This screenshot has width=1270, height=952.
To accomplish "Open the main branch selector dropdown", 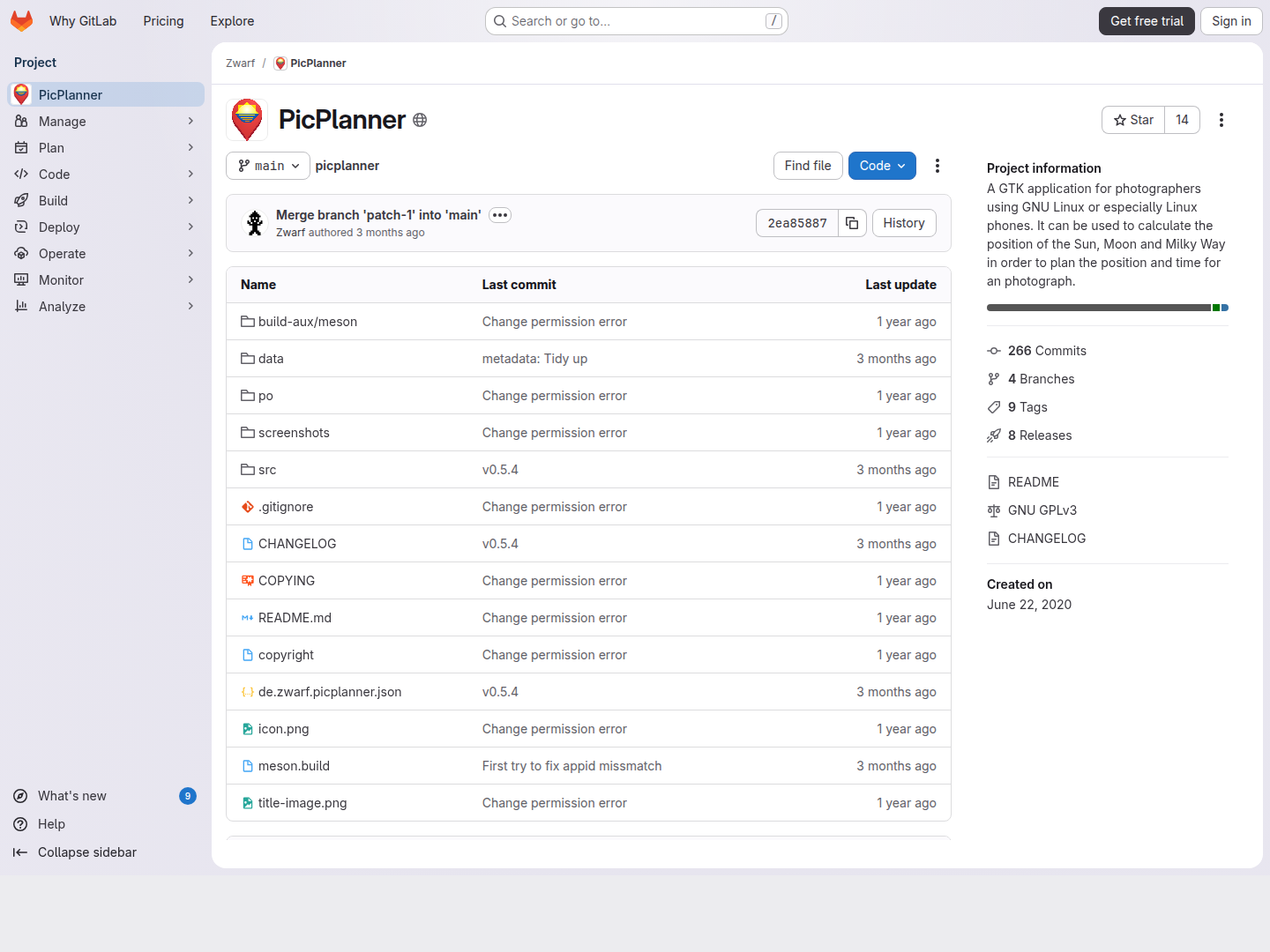I will click(x=268, y=166).
